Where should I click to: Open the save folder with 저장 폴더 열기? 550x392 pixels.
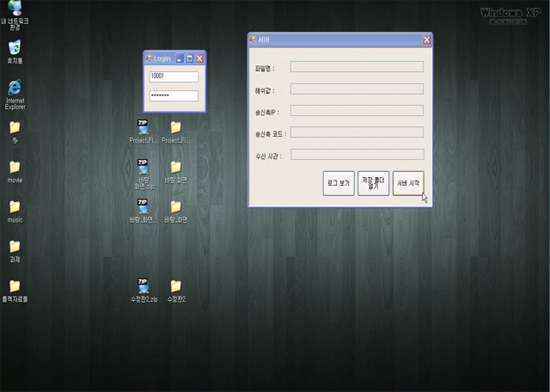(x=373, y=183)
